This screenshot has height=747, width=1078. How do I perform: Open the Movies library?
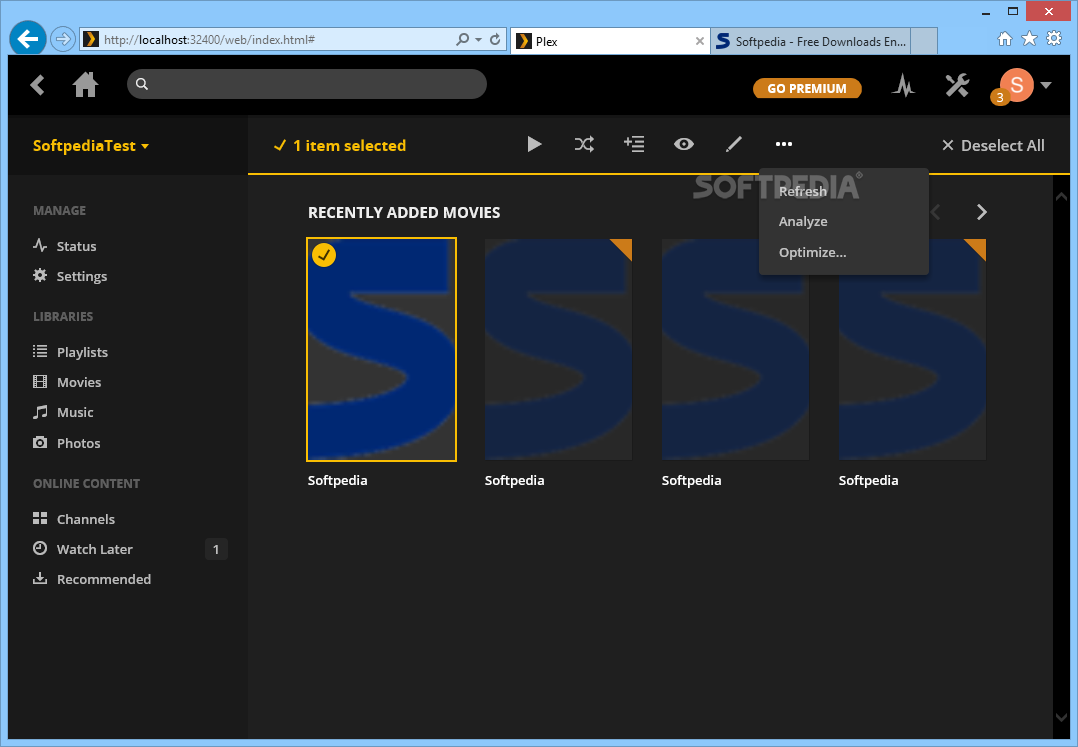[79, 382]
